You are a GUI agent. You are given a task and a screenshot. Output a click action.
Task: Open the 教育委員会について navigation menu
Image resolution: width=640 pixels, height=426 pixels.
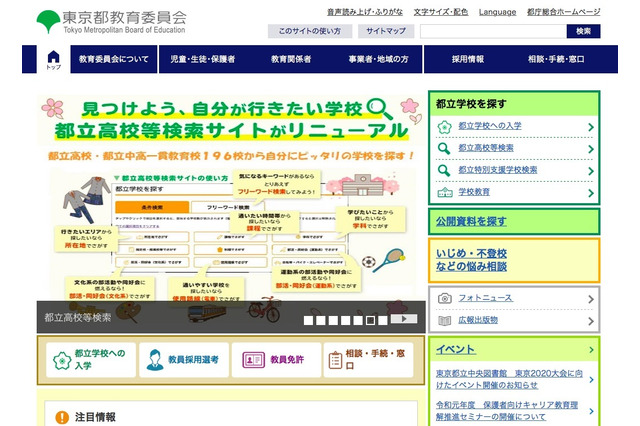(113, 60)
